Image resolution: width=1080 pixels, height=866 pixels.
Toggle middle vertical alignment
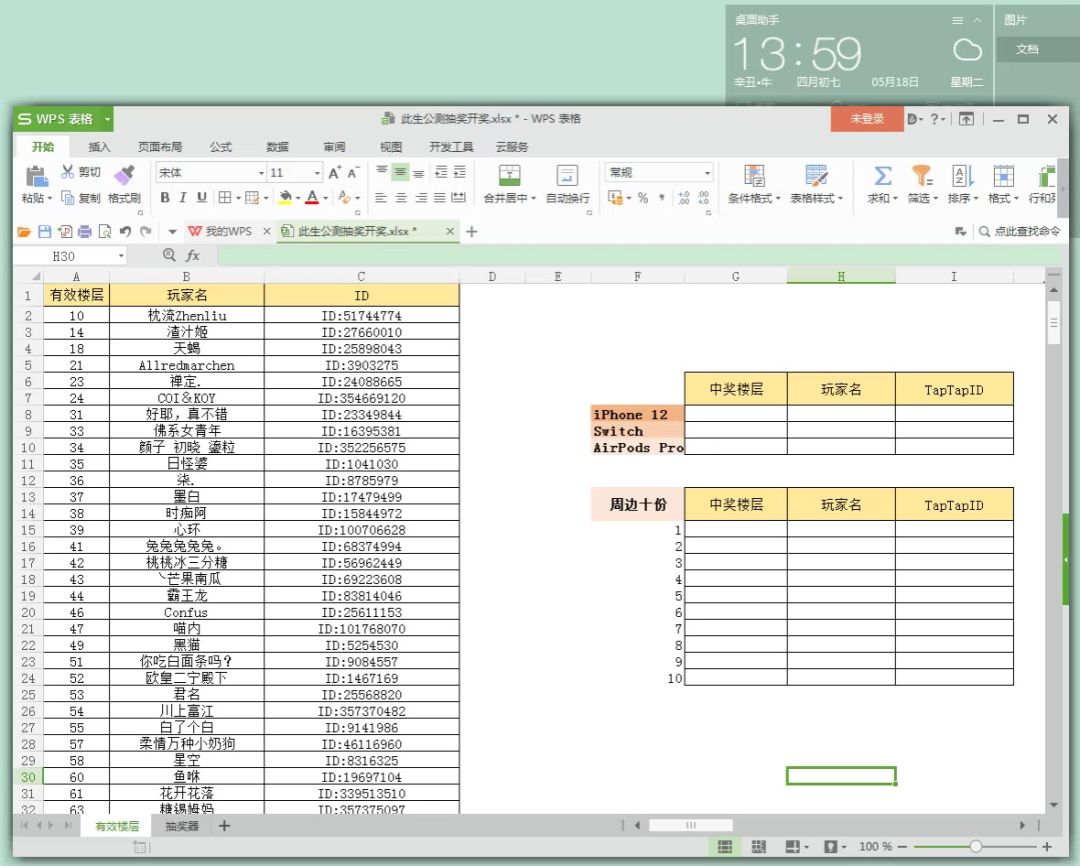(x=400, y=172)
